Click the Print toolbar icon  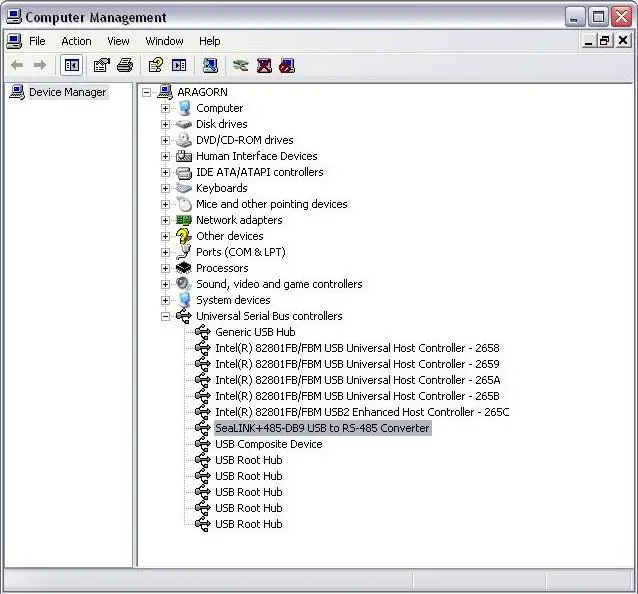(x=125, y=65)
